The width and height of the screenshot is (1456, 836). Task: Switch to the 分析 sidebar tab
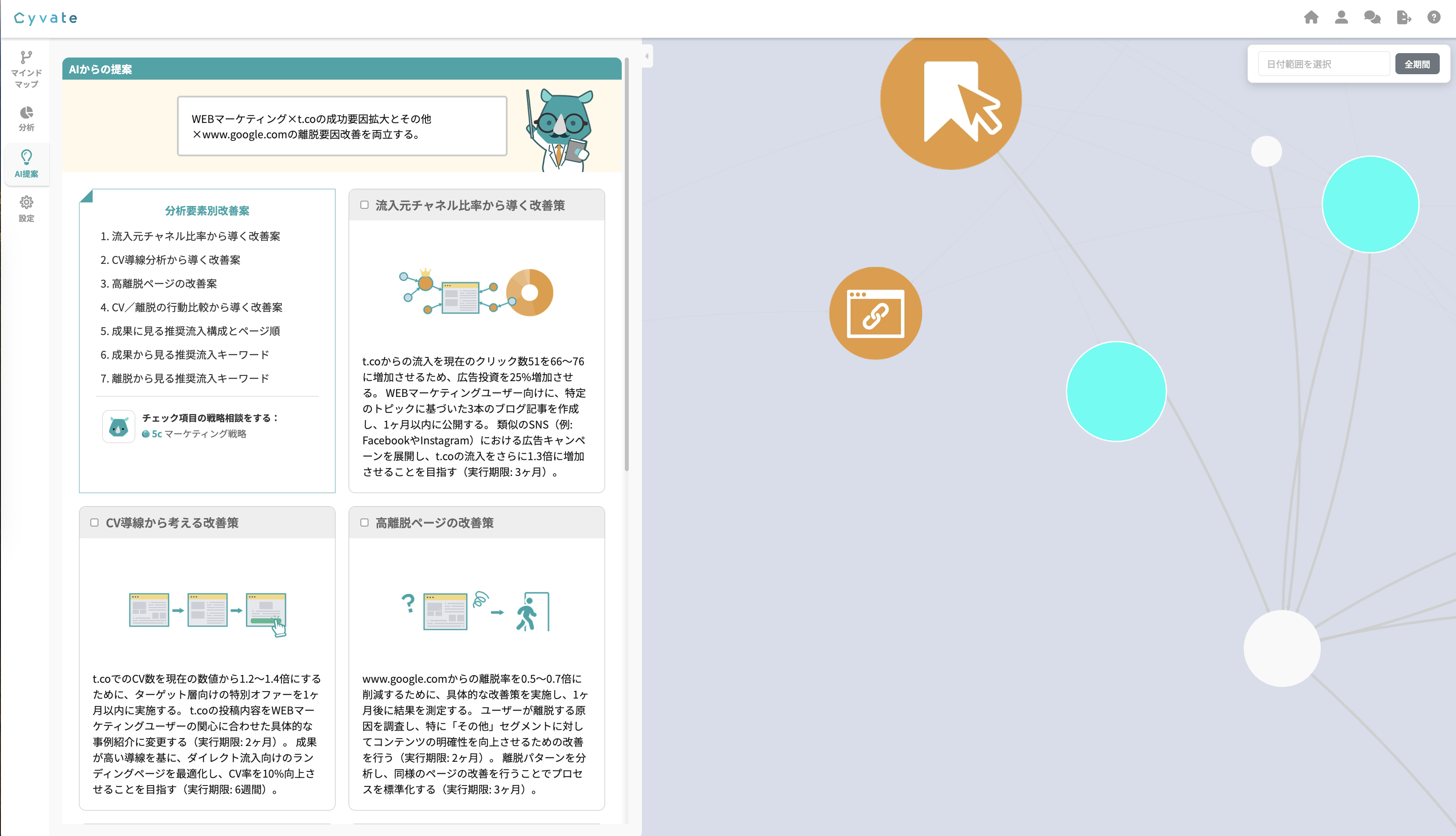tap(26, 119)
